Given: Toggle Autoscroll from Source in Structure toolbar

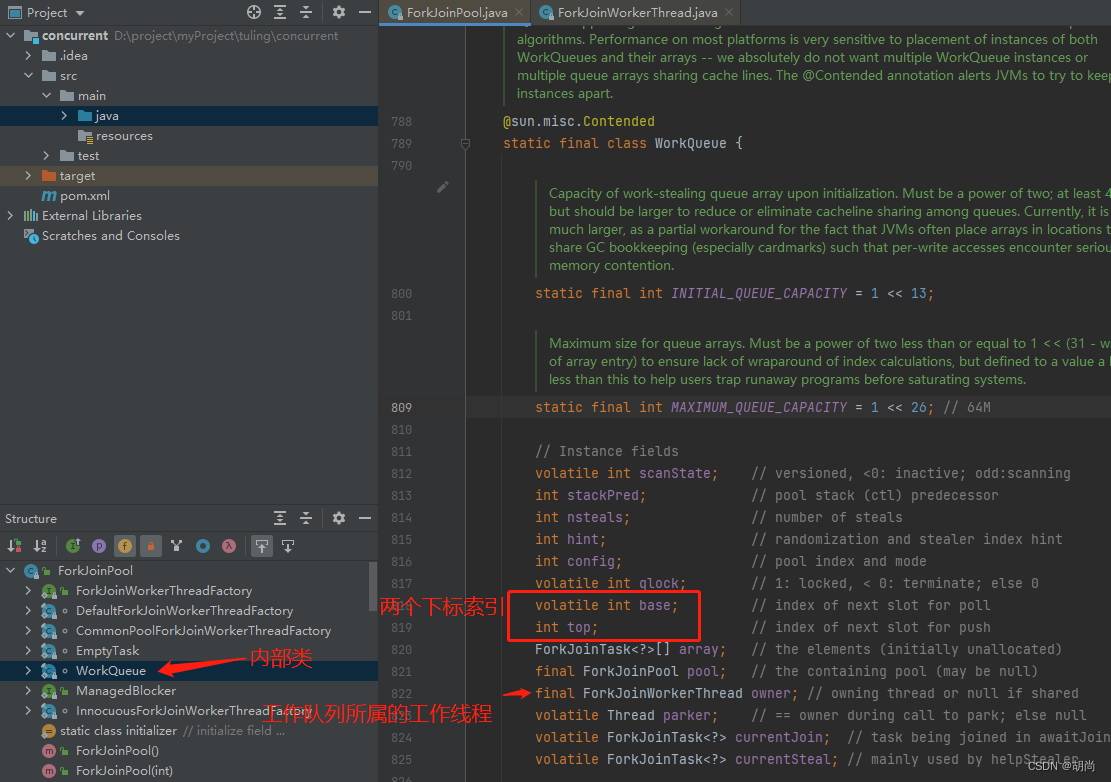Looking at the screenshot, I should click(x=288, y=545).
